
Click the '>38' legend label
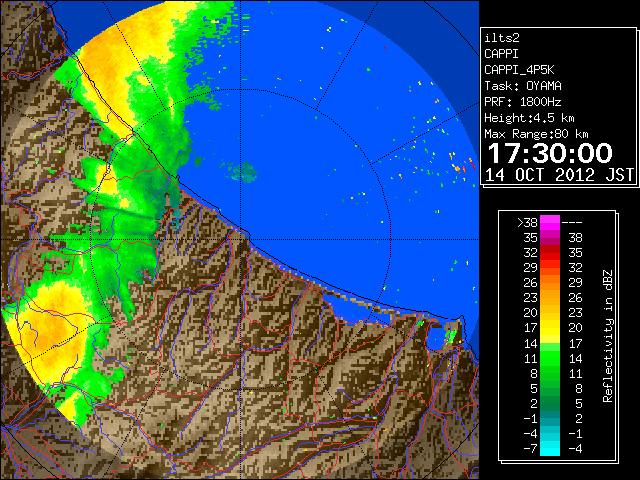click(527, 223)
